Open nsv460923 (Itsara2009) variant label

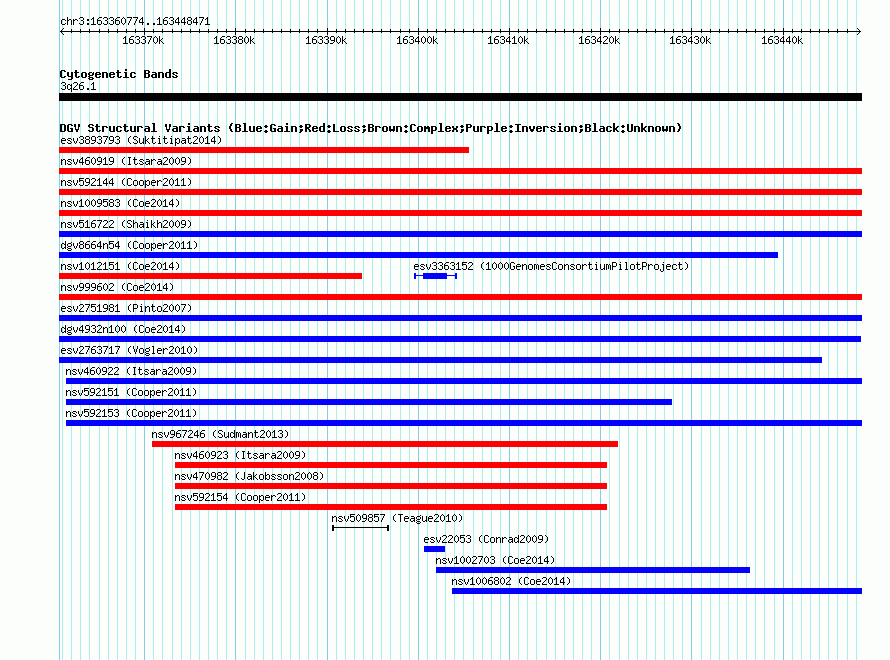point(240,455)
